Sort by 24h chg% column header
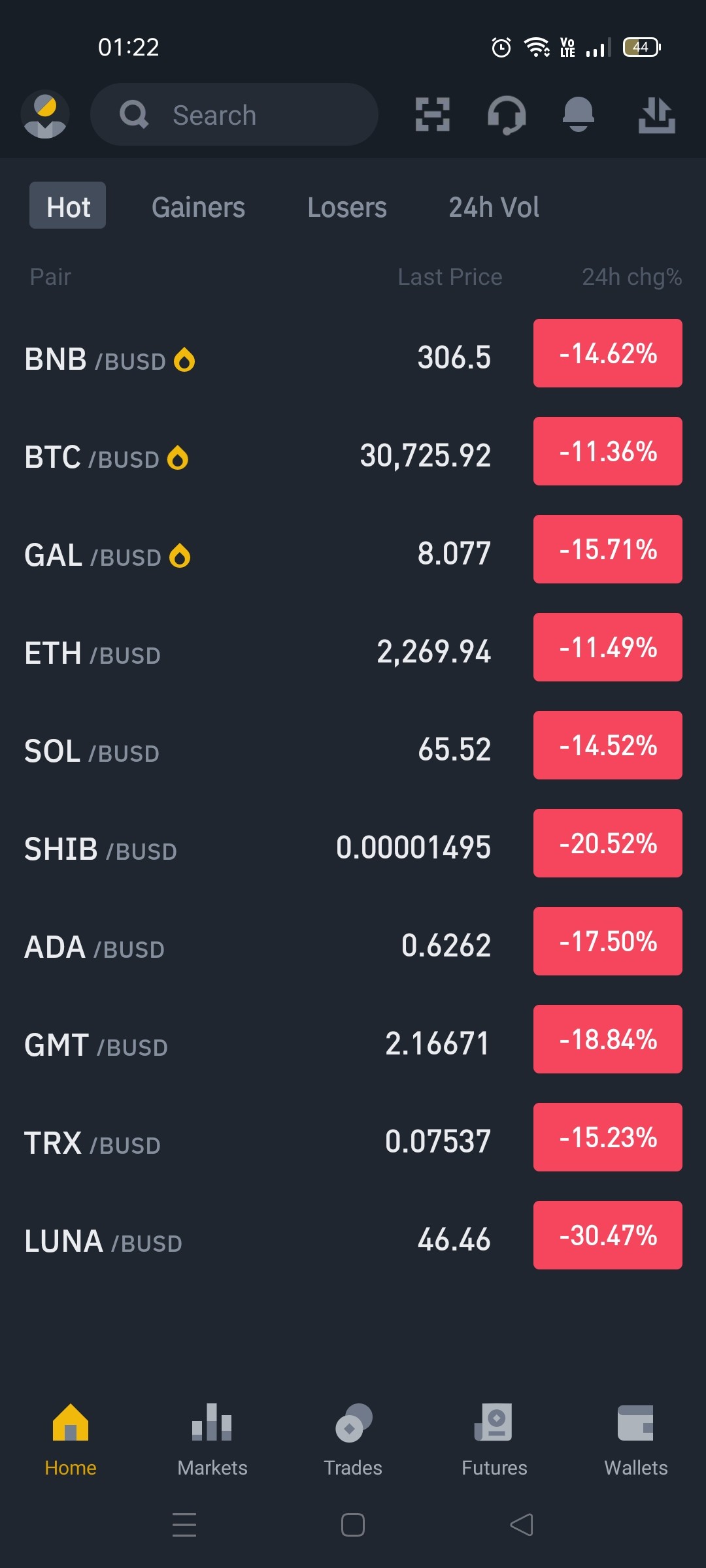The width and height of the screenshot is (706, 1568). pyautogui.click(x=632, y=277)
